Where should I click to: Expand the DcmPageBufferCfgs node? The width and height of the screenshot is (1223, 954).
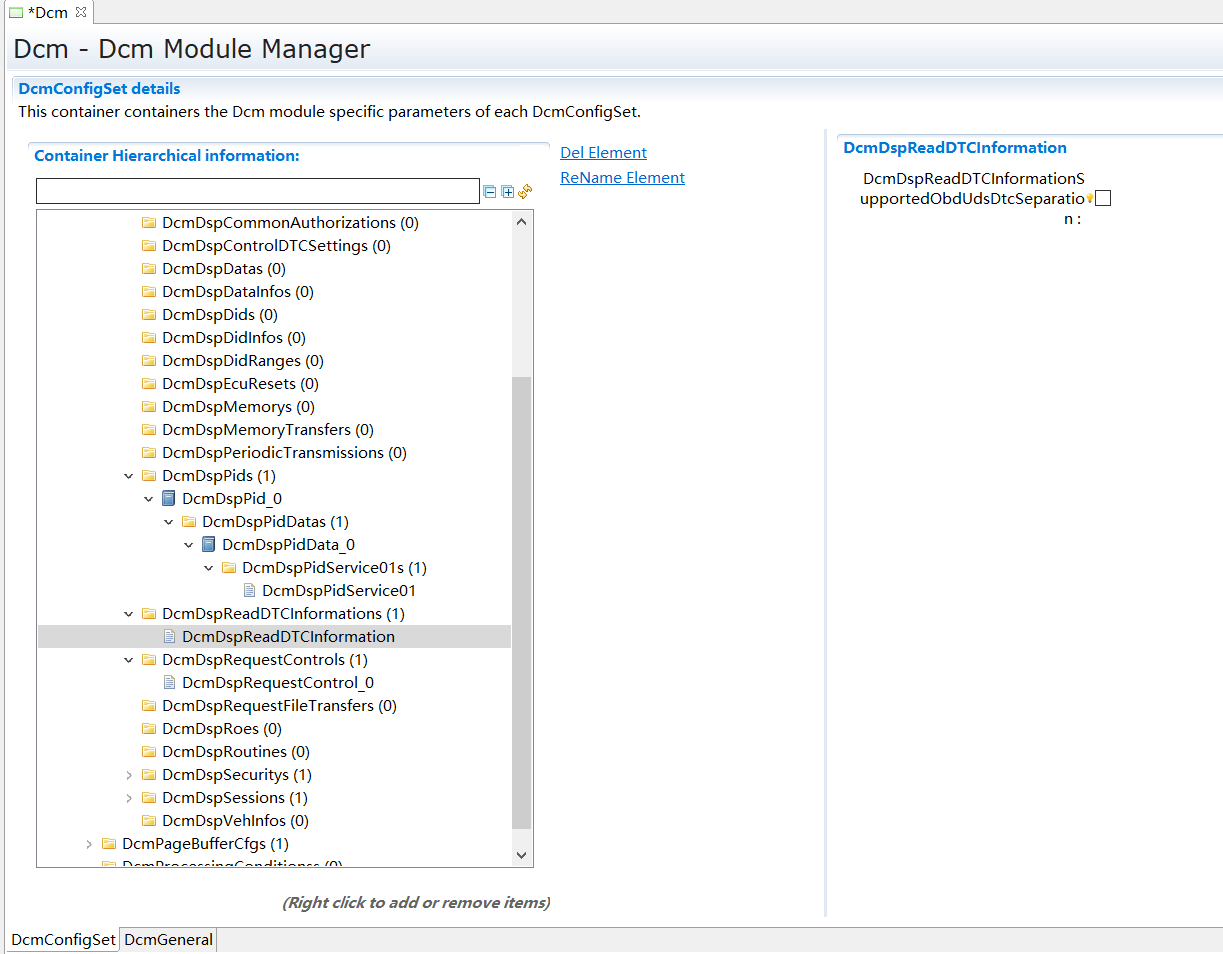click(x=88, y=843)
